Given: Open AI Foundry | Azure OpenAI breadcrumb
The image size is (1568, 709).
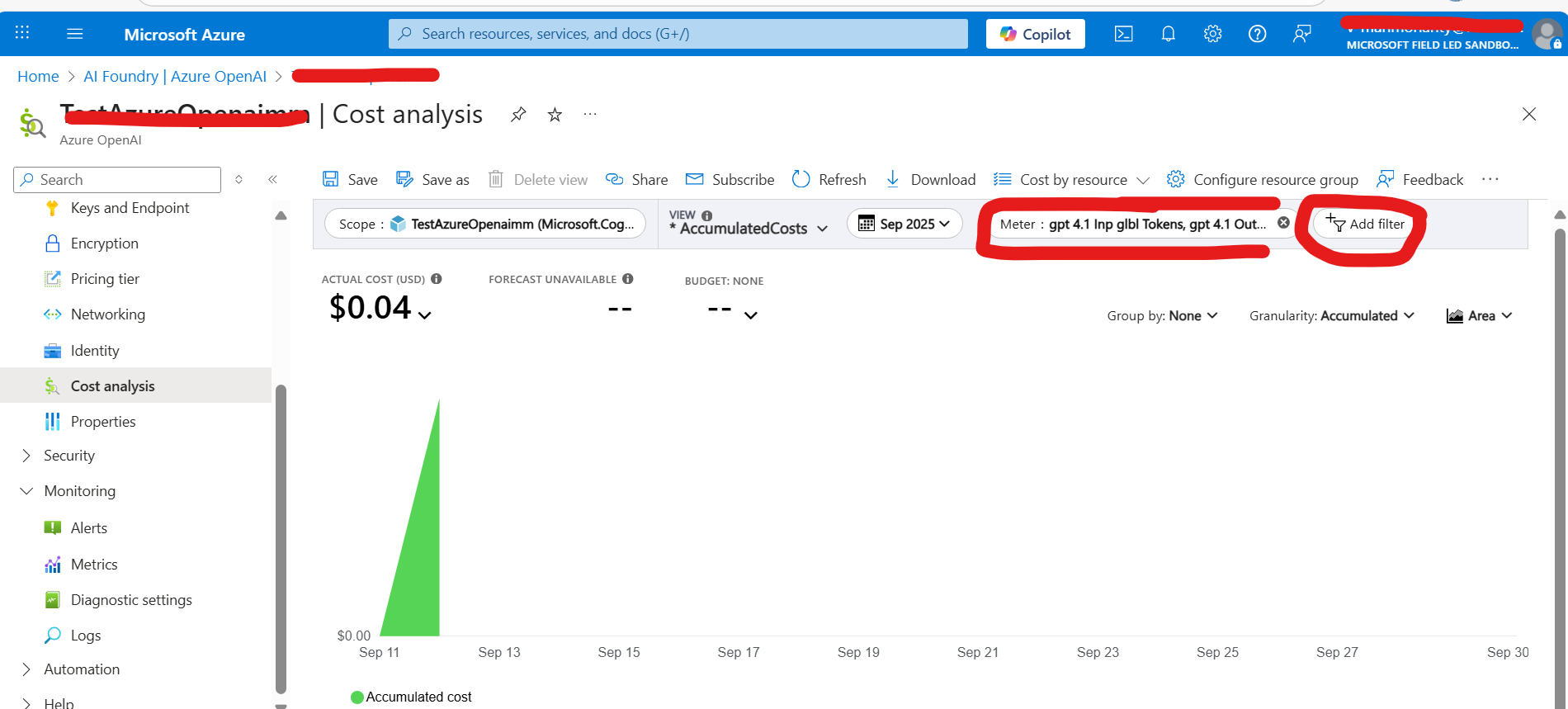Looking at the screenshot, I should point(175,77).
